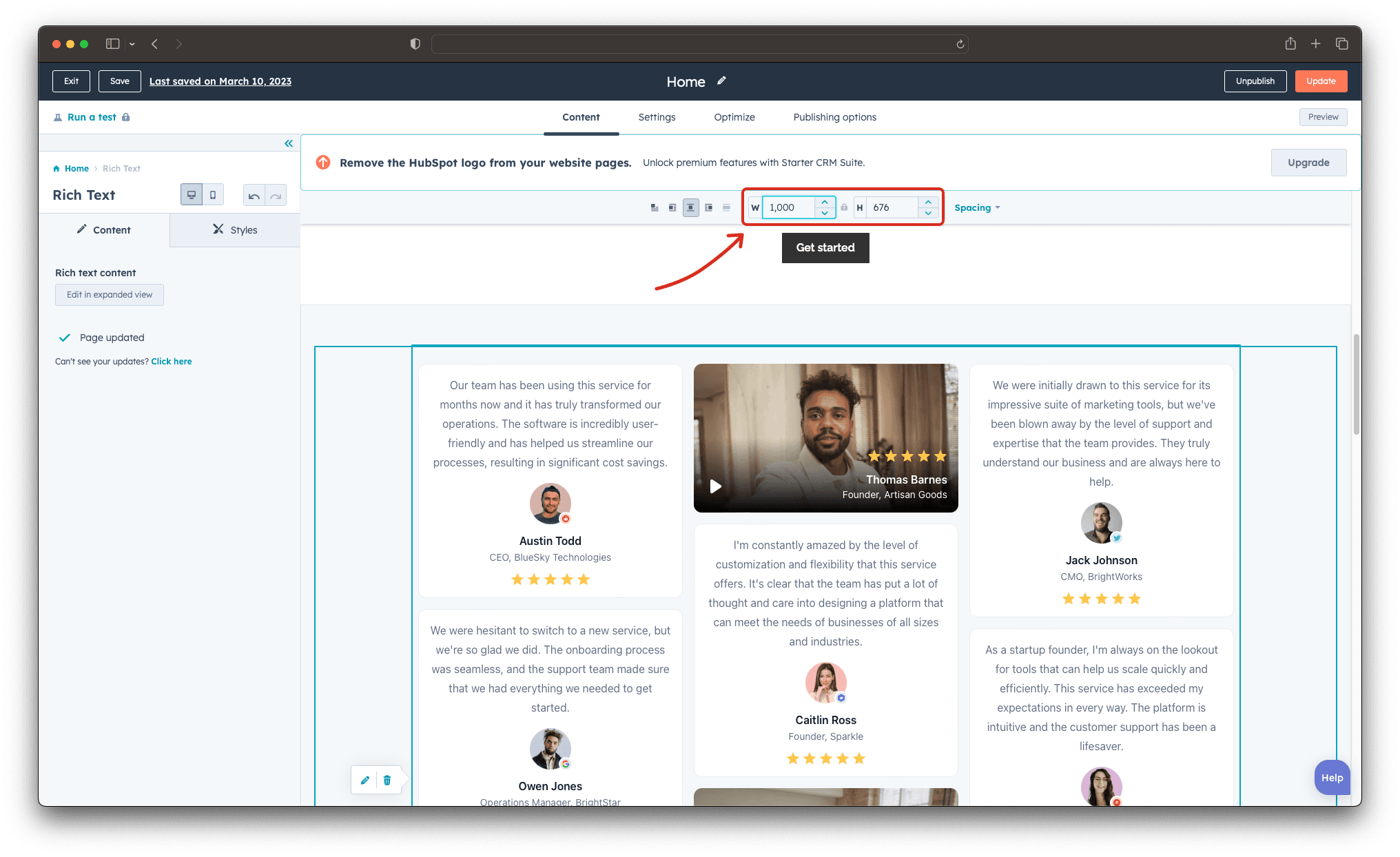Select the wrap-right image alignment icon
Image resolution: width=1400 pixels, height=857 pixels.
point(708,207)
